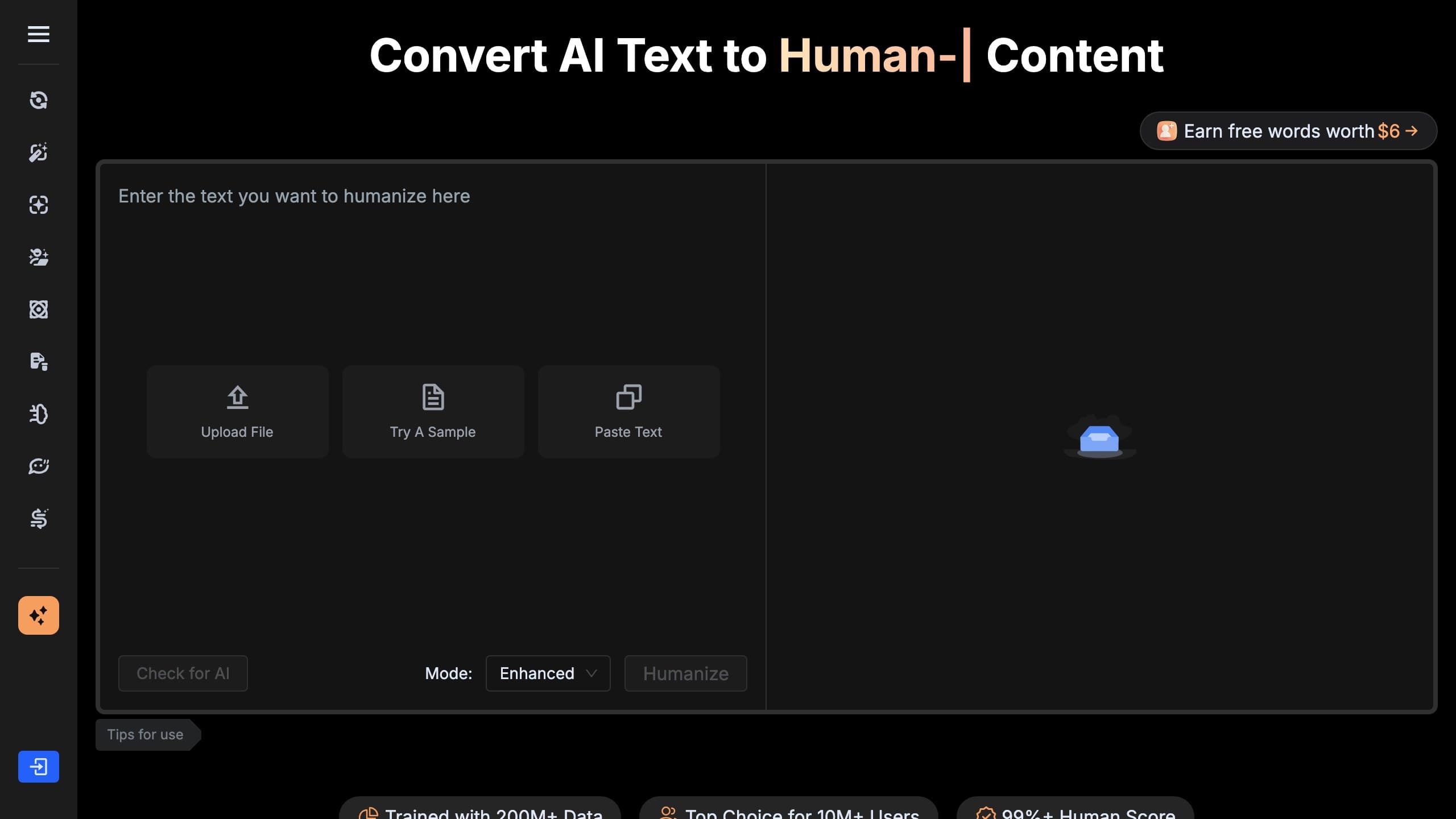Click the orange gift icon beside Earn free words
The image size is (1456, 819).
point(1167,131)
